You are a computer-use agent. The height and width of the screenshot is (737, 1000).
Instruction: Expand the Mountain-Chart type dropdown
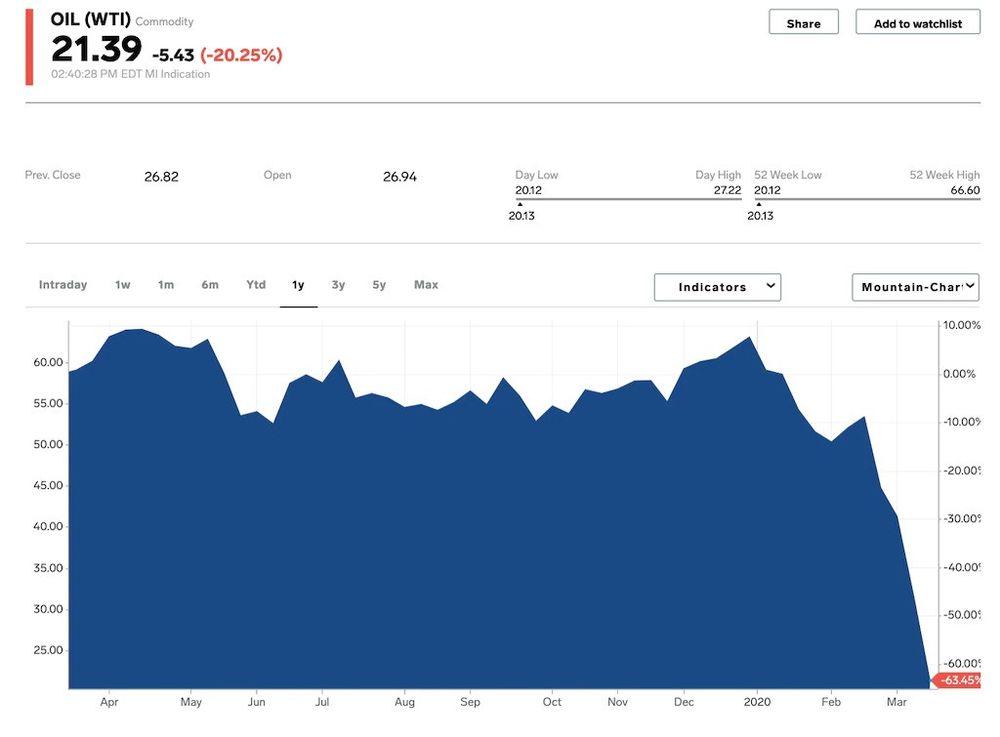(915, 287)
